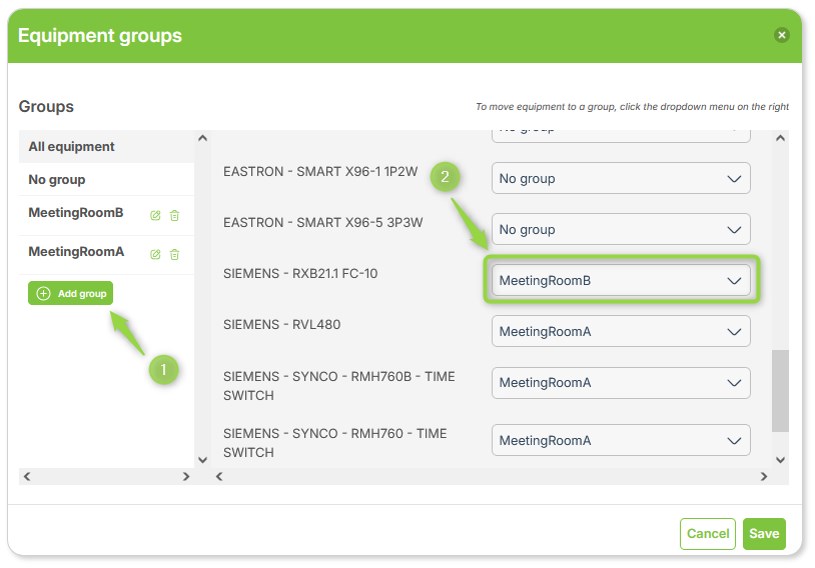Open group dropdown for EASTRON SMART X96-5 3P3W
815x568 pixels.
coord(621,229)
